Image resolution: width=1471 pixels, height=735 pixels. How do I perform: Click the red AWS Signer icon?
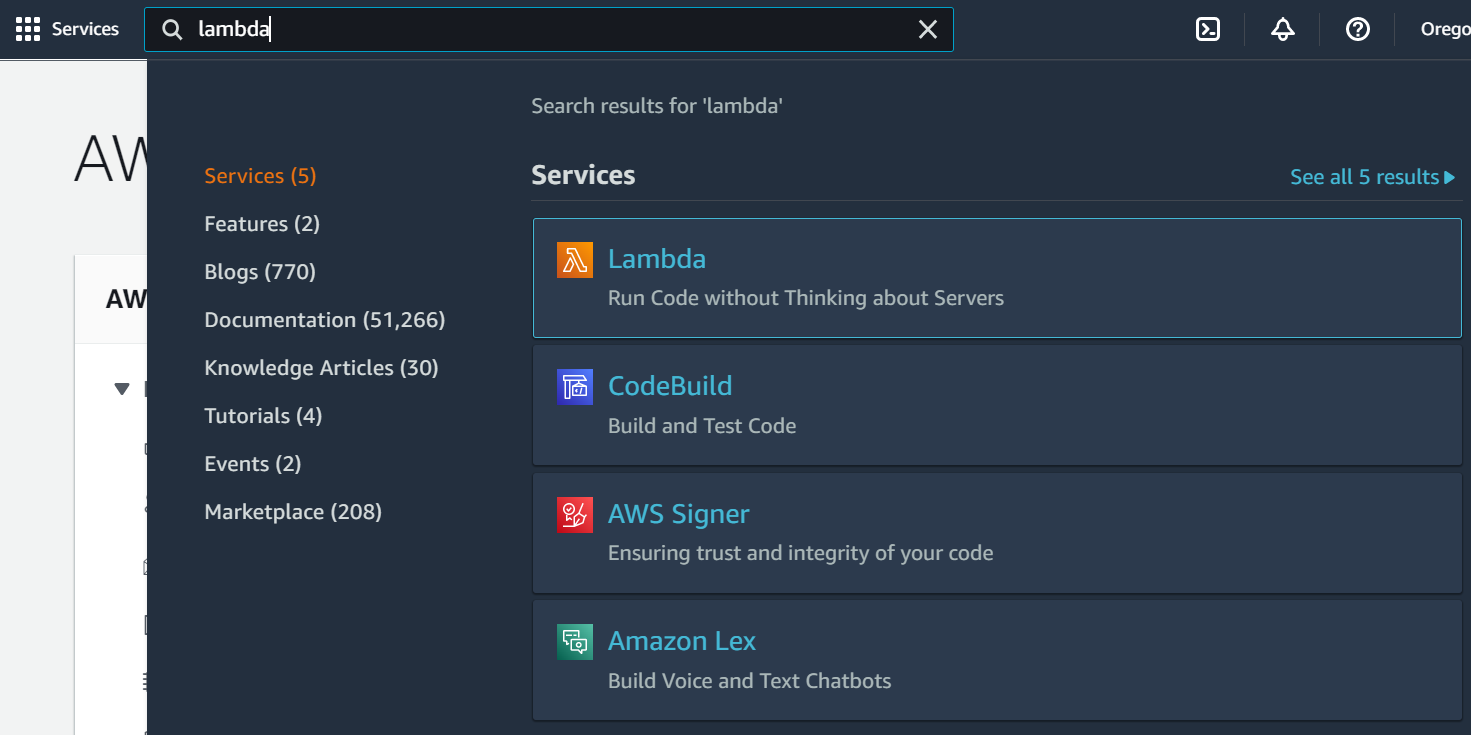(575, 515)
